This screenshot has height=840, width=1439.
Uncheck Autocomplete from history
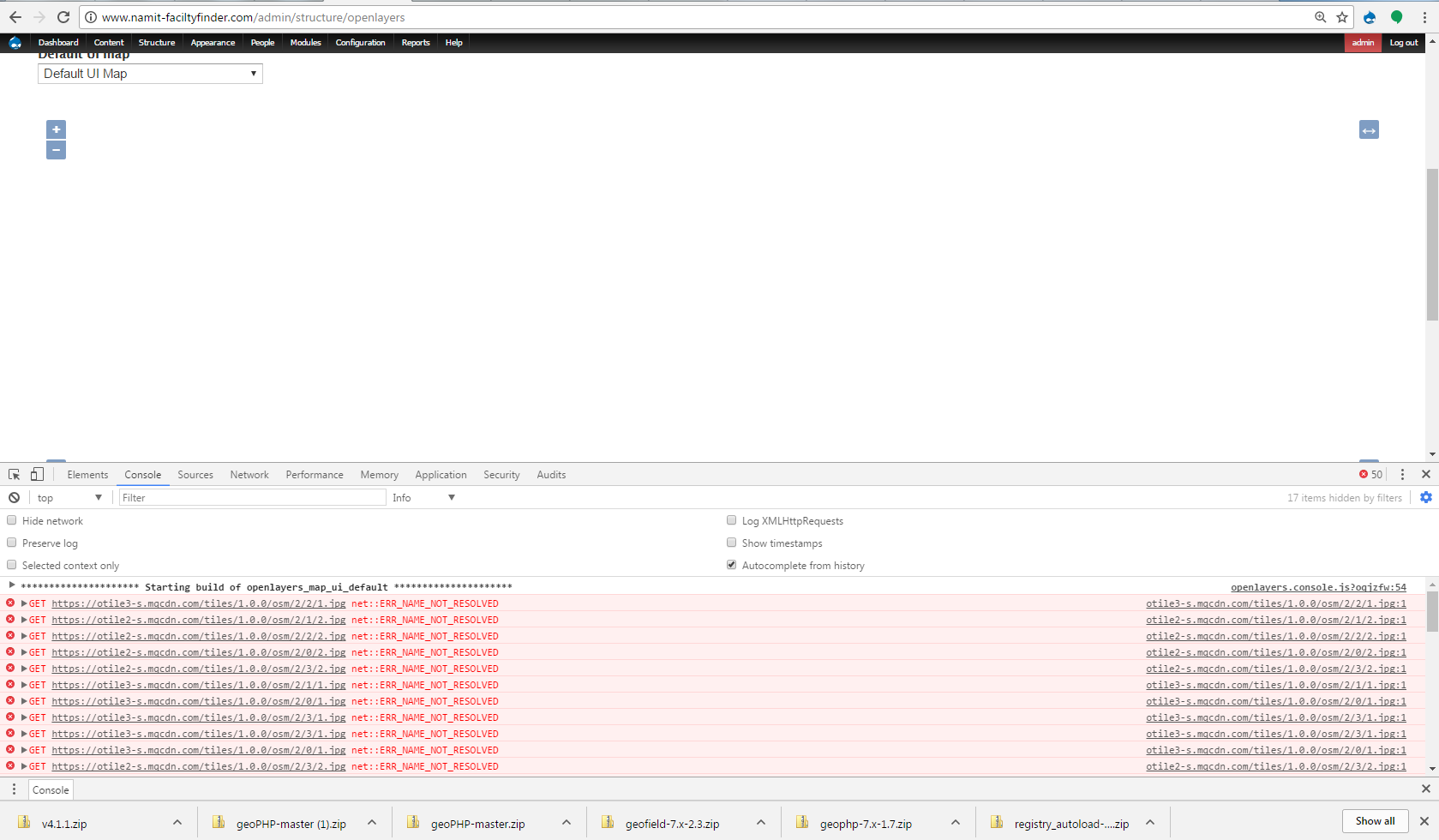[732, 565]
